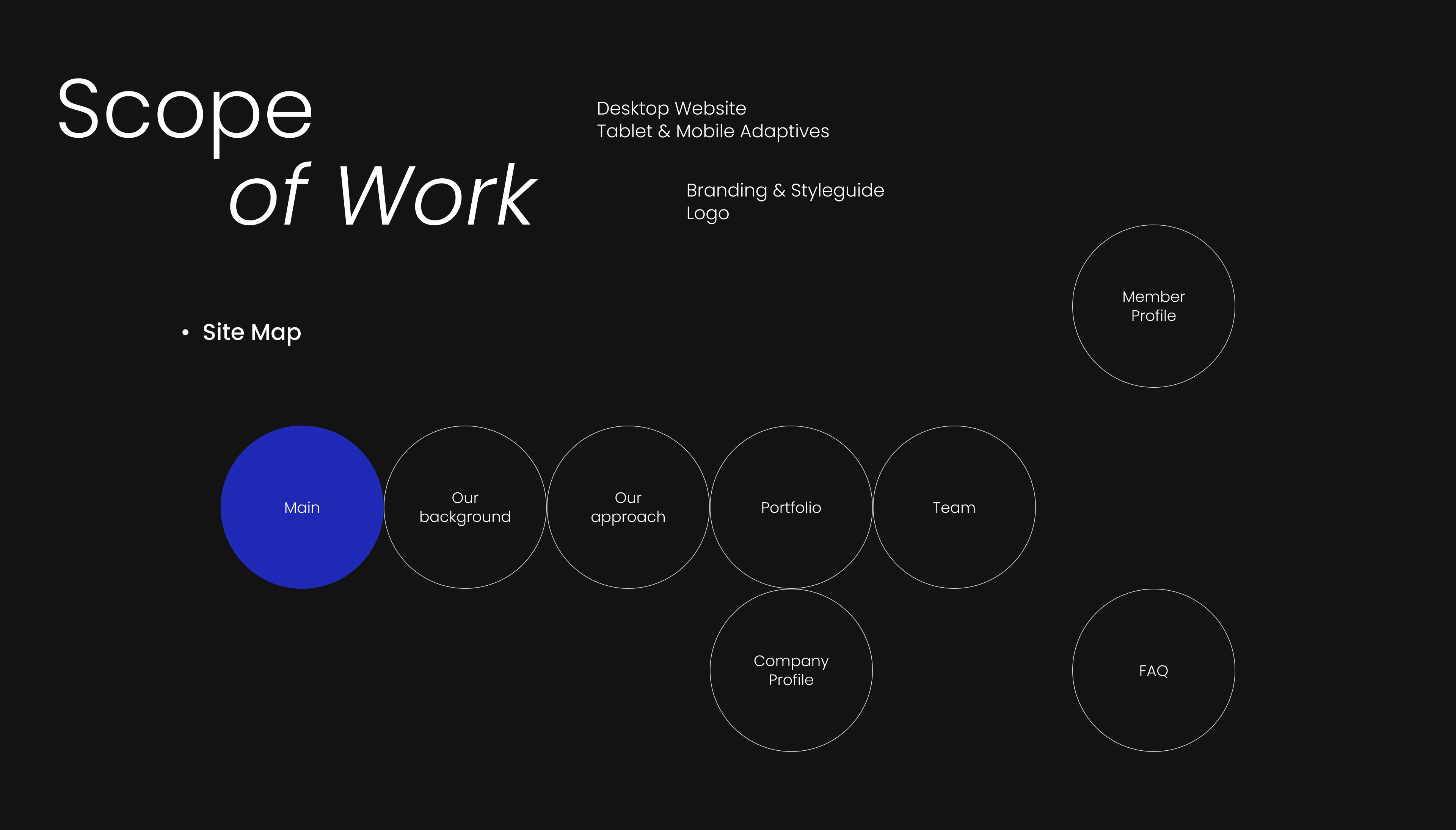Select the Desktop Website text line
This screenshot has width=1456, height=830.
671,108
